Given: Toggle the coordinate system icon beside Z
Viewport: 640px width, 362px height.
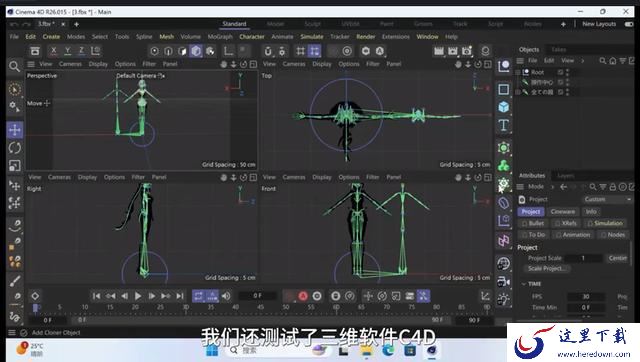Looking at the screenshot, I should coord(96,51).
